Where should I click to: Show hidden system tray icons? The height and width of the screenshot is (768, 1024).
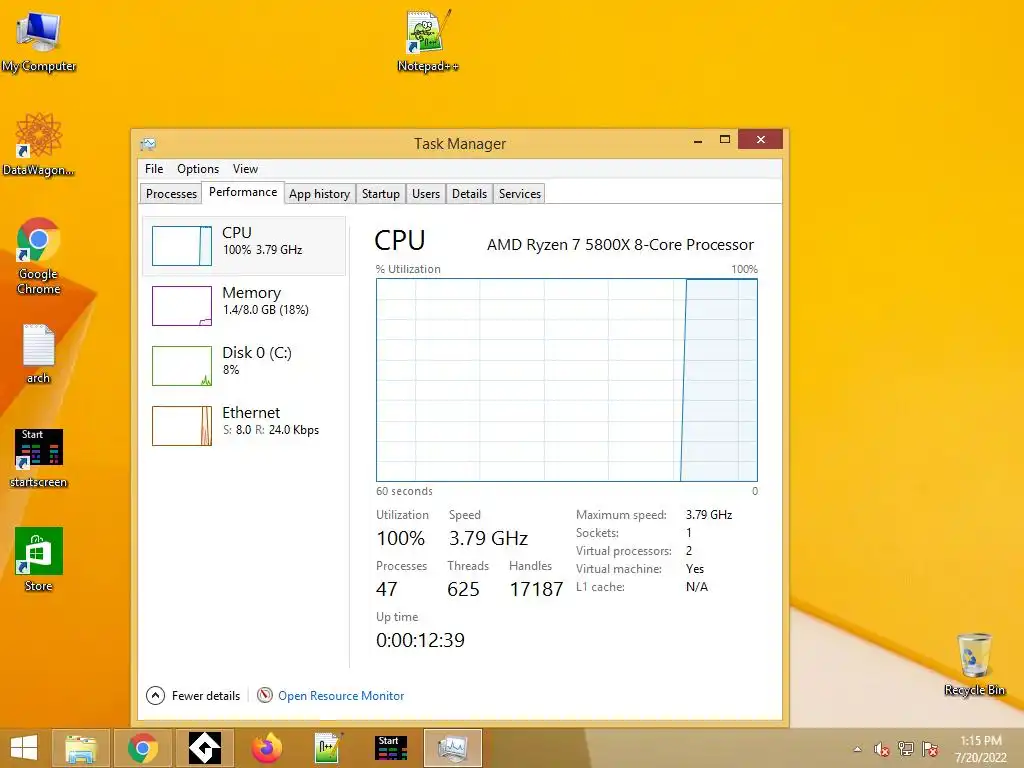[x=857, y=749]
